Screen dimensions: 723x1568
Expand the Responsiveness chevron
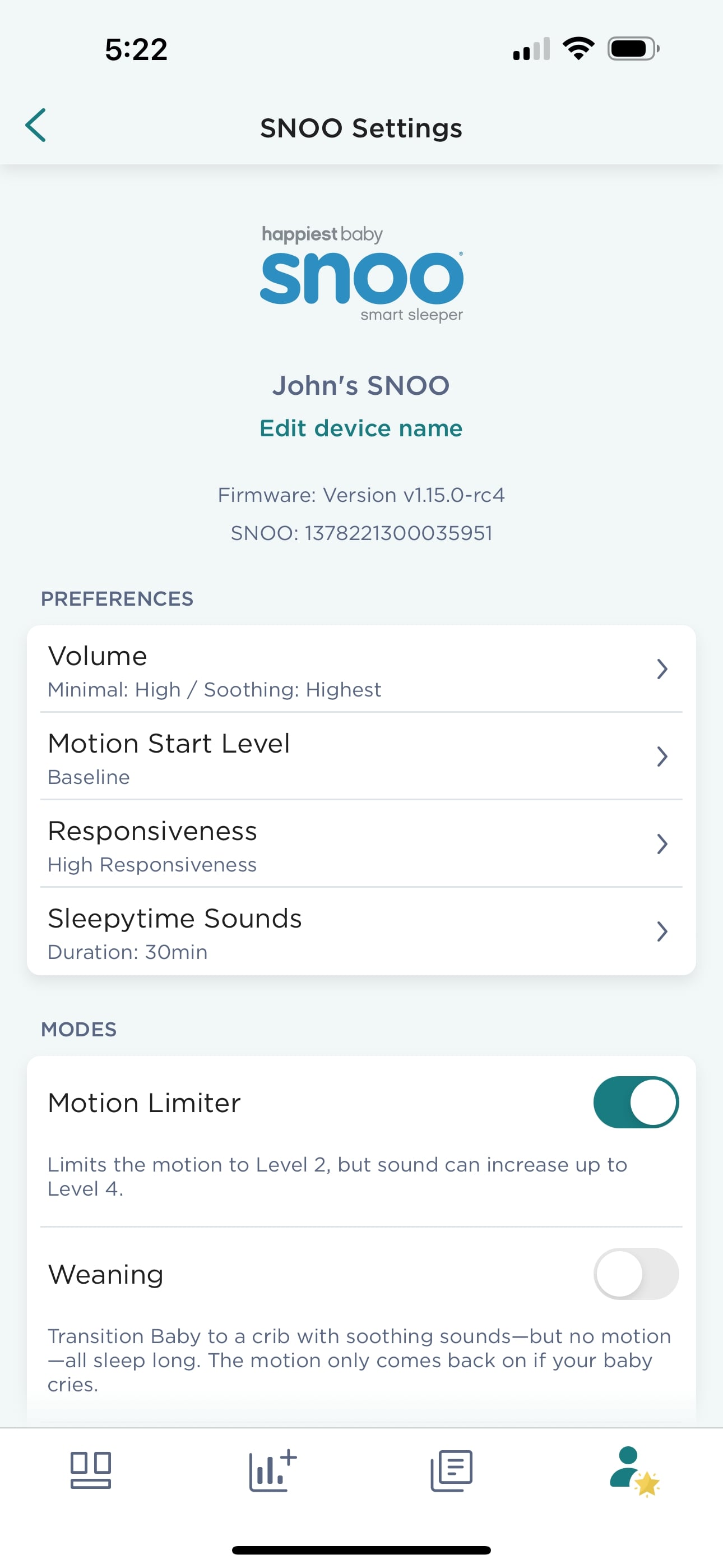coord(662,844)
